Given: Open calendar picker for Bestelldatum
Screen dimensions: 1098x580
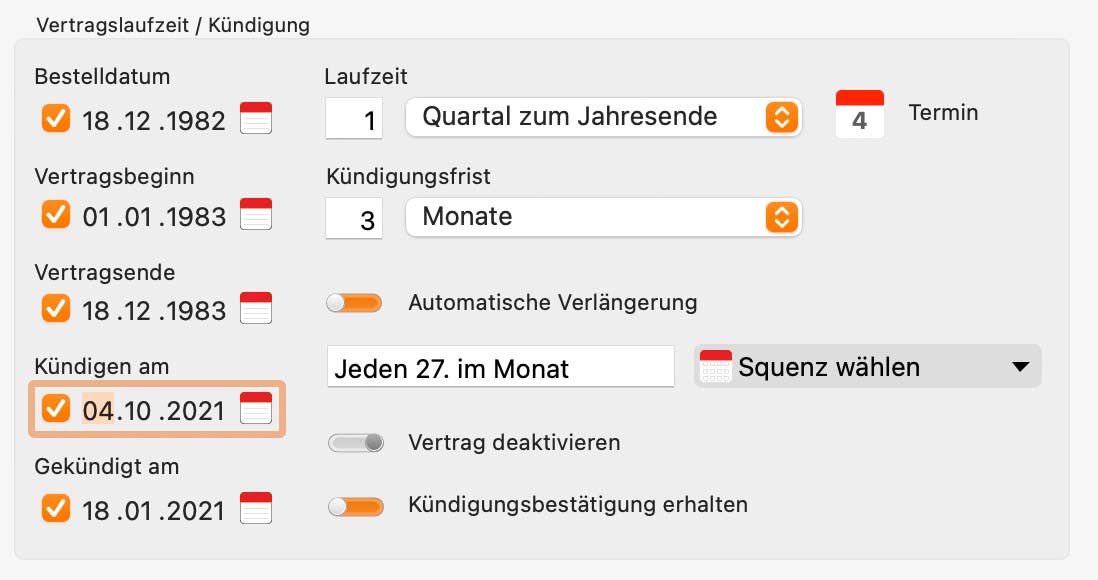Looking at the screenshot, I should pyautogui.click(x=256, y=118).
